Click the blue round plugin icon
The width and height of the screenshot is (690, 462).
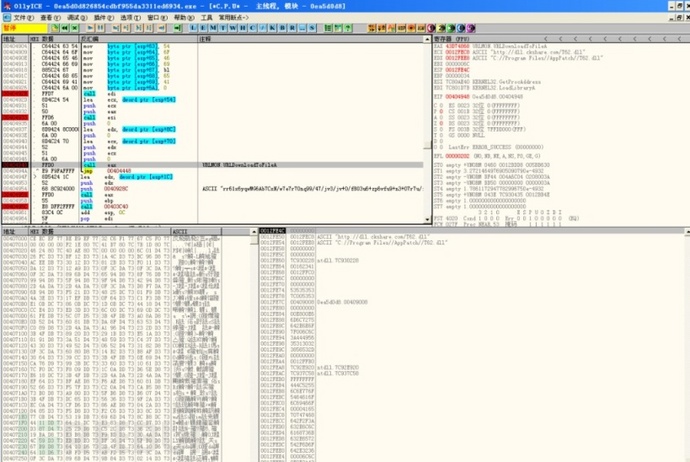coord(461,28)
